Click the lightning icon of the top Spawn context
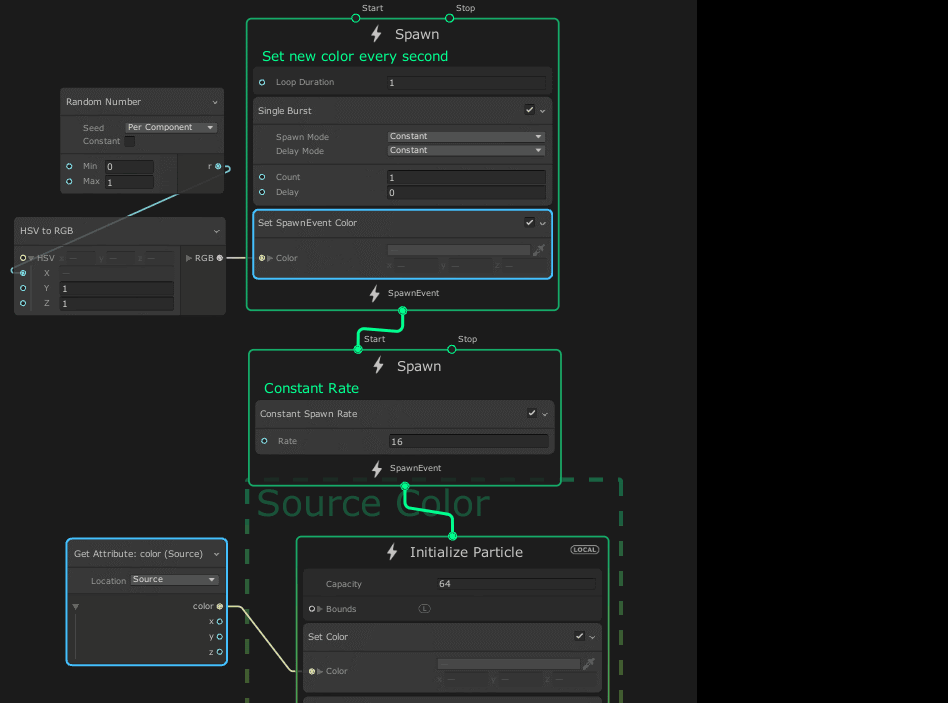The image size is (948, 703). (376, 34)
